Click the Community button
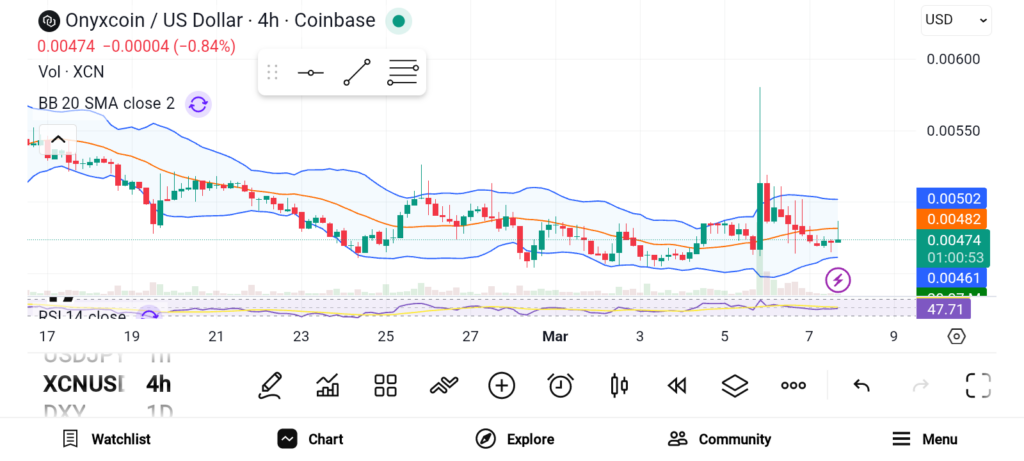1024x461 pixels. click(x=720, y=439)
